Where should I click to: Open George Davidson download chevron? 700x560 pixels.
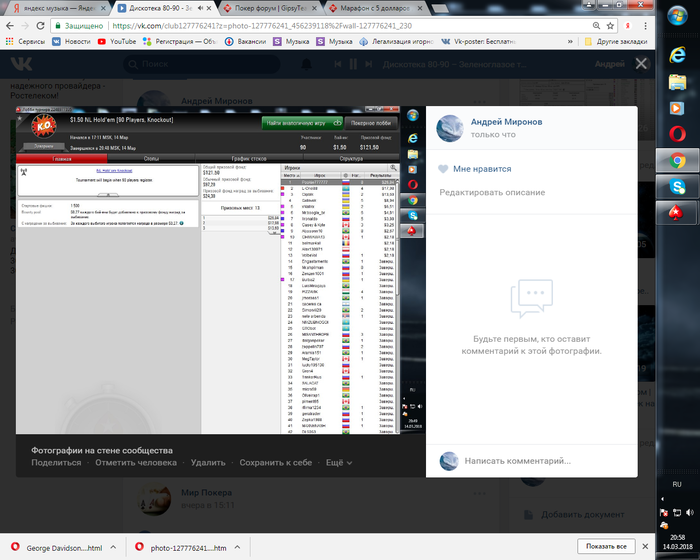coord(113,547)
